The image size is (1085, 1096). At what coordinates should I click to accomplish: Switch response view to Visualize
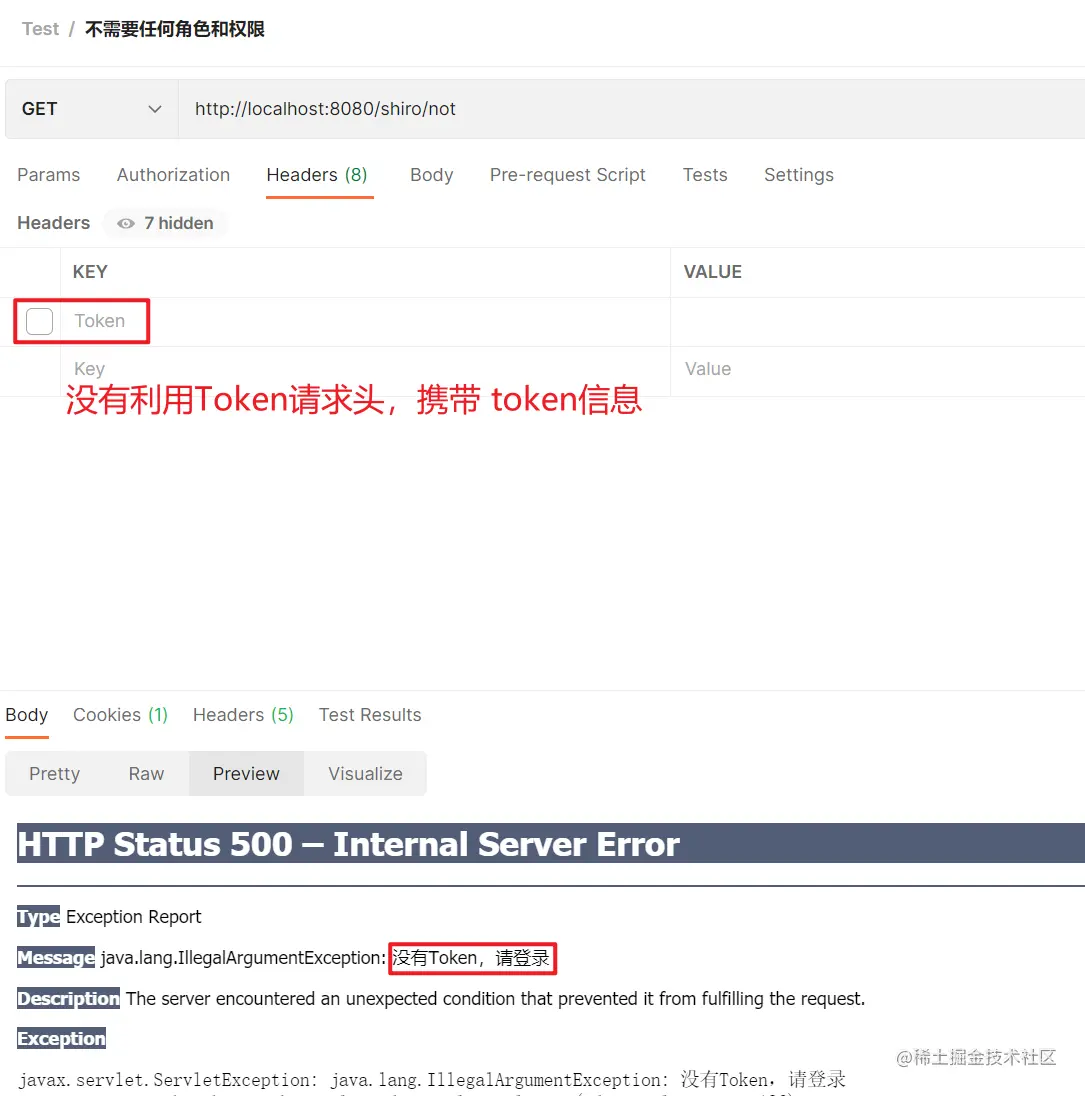[x=366, y=774]
